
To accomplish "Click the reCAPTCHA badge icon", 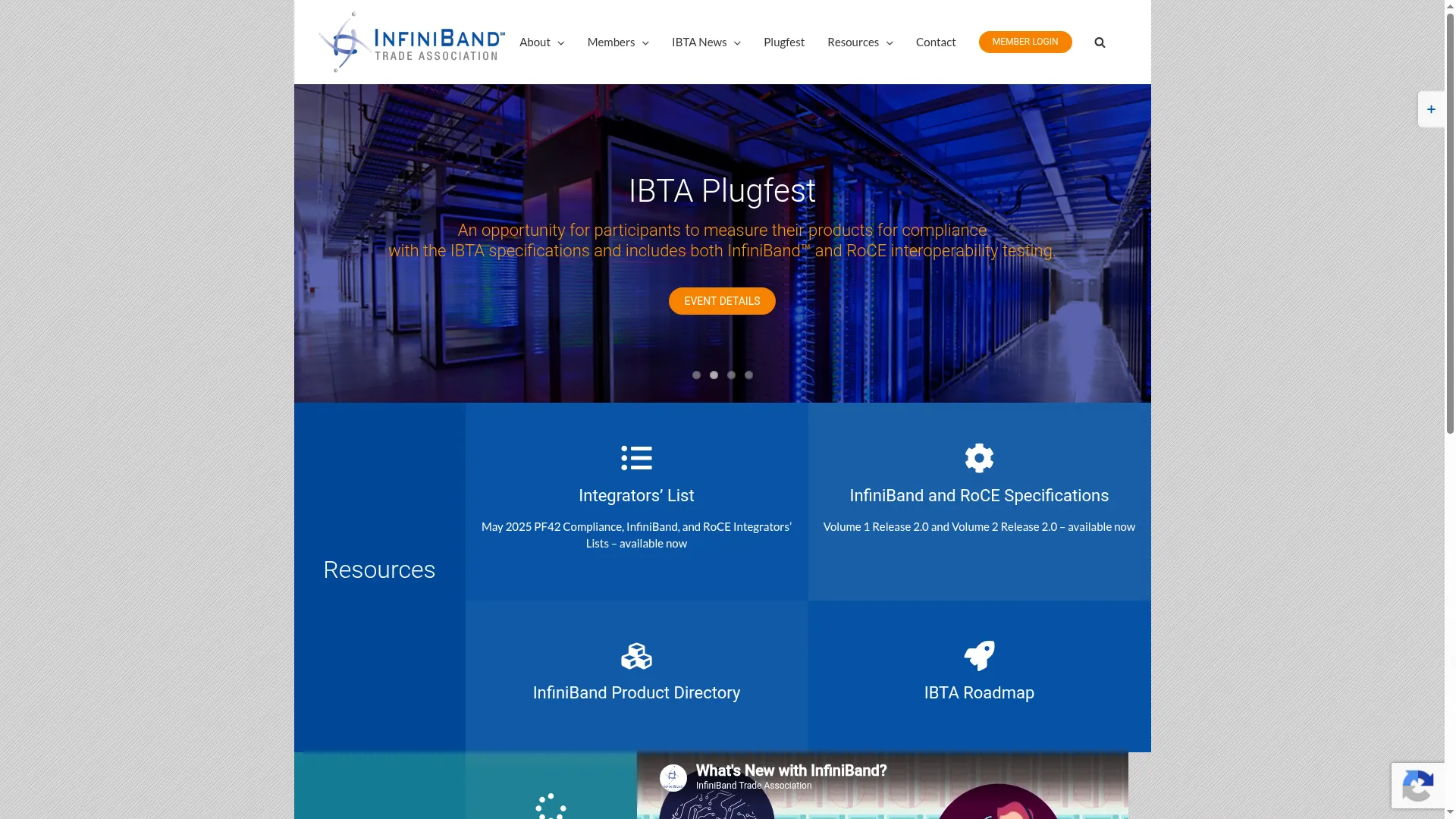I will tap(1418, 786).
